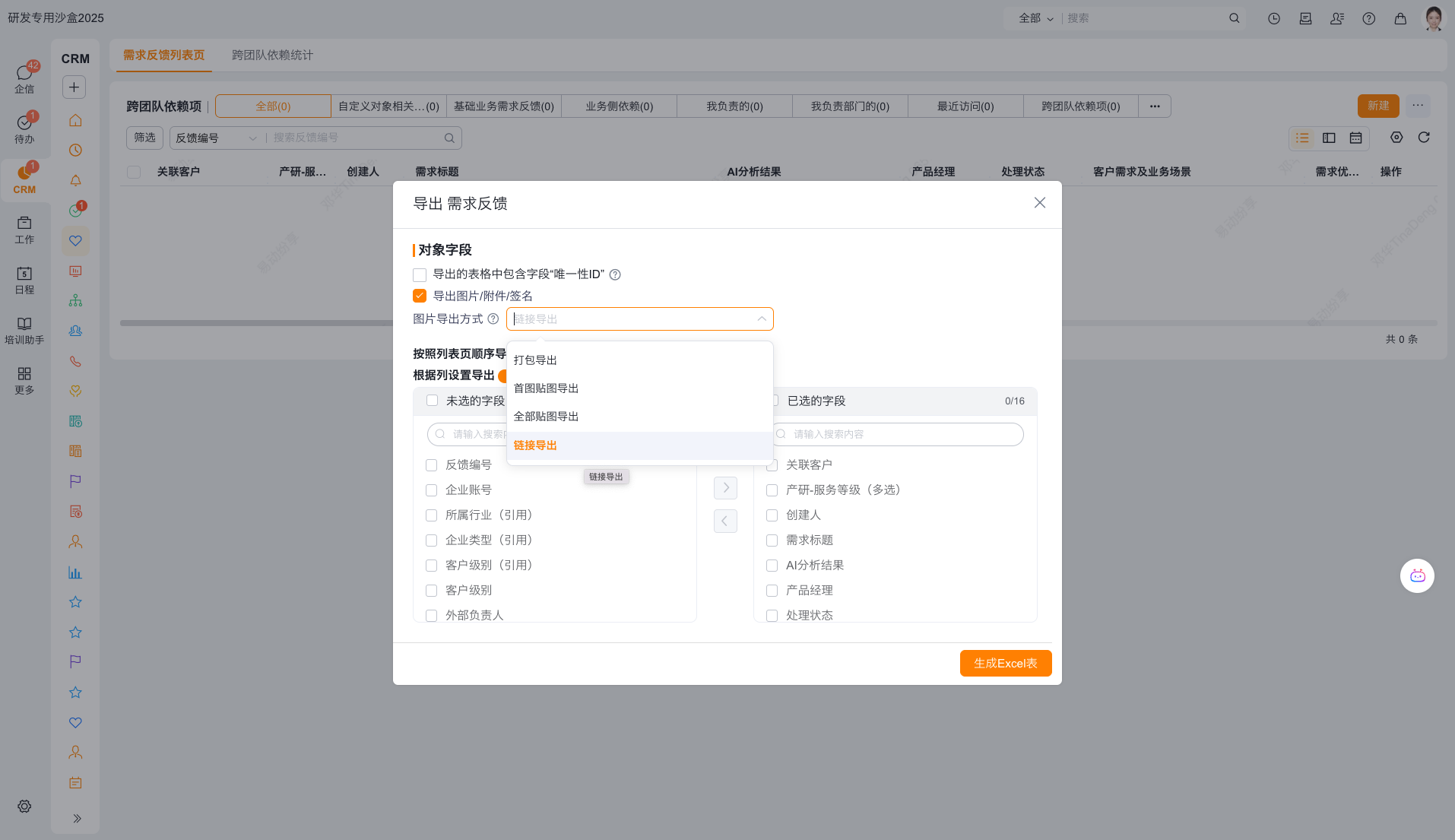Viewport: 1455px width, 840px height.
Task: Open the help question-mark icon in header
Action: click(x=1369, y=18)
